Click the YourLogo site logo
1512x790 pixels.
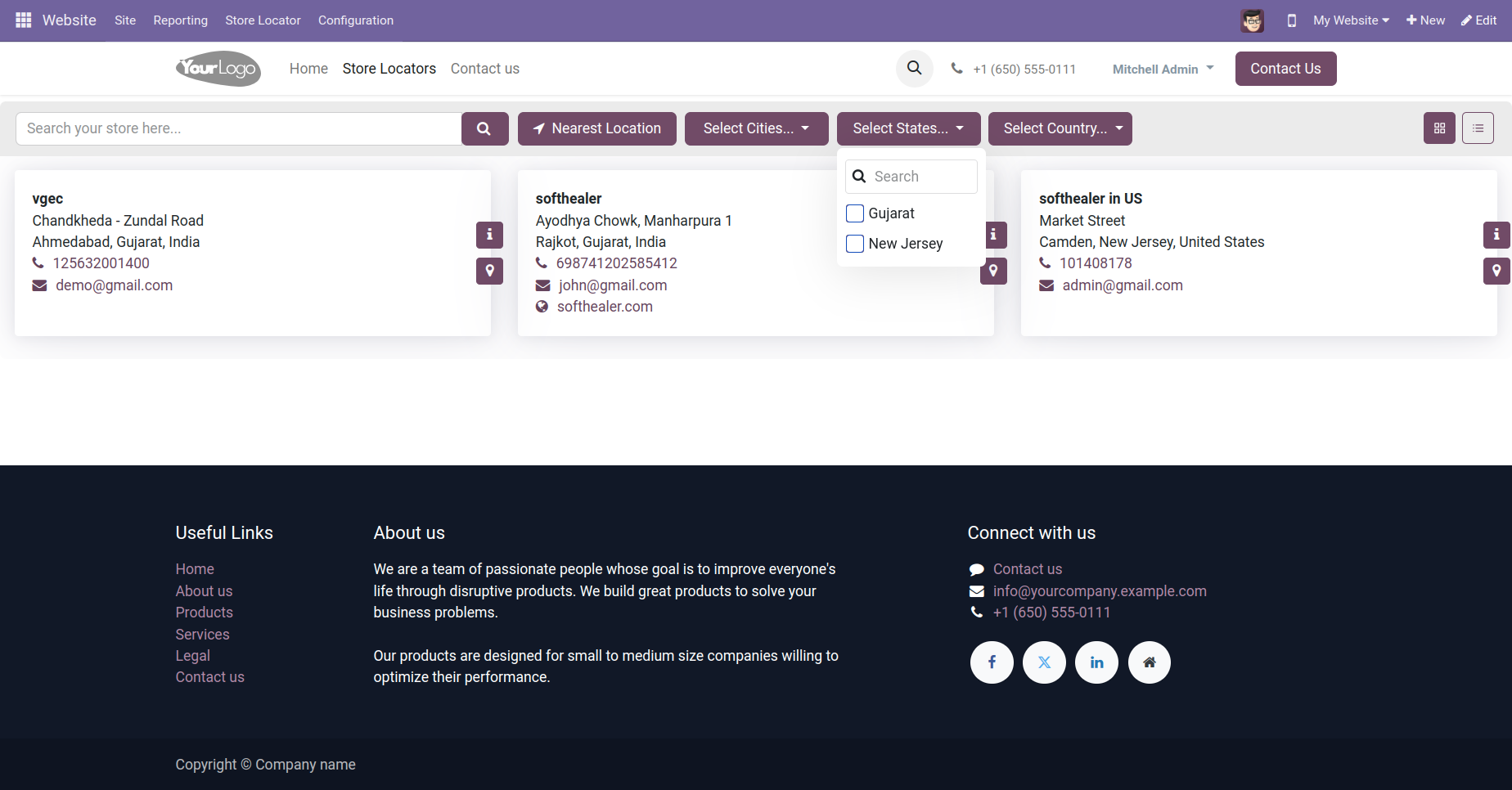pos(218,69)
